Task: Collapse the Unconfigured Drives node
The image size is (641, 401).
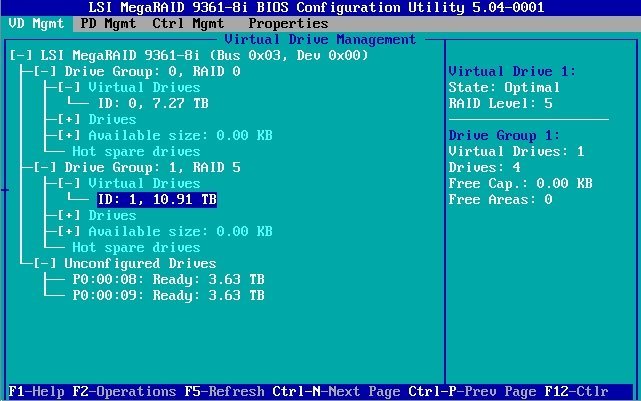Action: point(45,264)
